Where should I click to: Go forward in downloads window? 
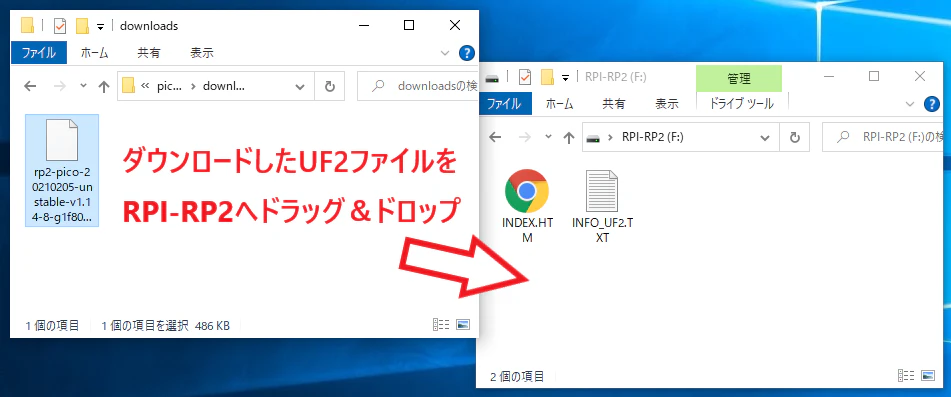59,86
